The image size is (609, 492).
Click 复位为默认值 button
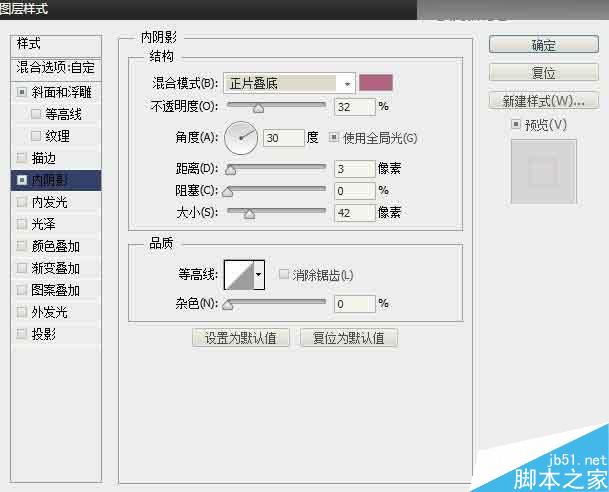(349, 337)
